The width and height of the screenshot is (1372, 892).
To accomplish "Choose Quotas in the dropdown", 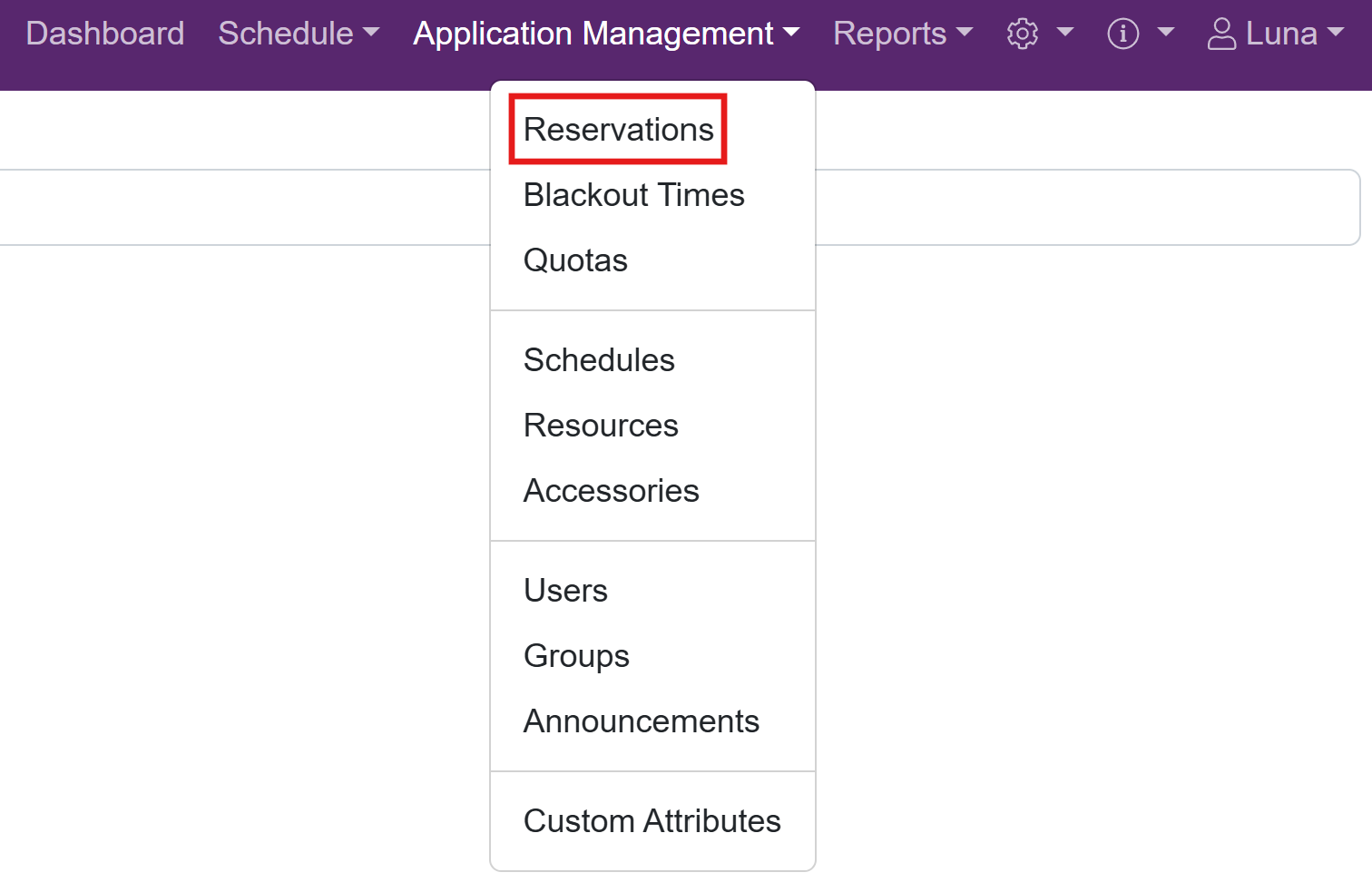I will coord(575,260).
